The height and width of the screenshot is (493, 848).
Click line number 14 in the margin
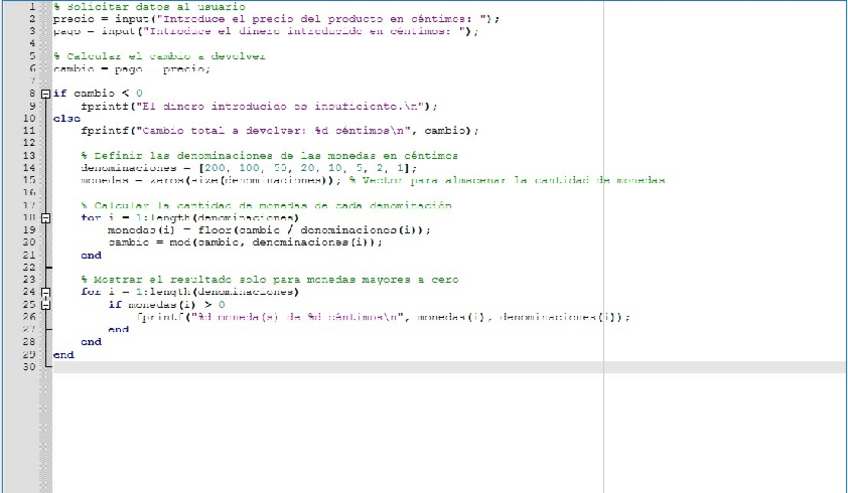tap(30, 168)
